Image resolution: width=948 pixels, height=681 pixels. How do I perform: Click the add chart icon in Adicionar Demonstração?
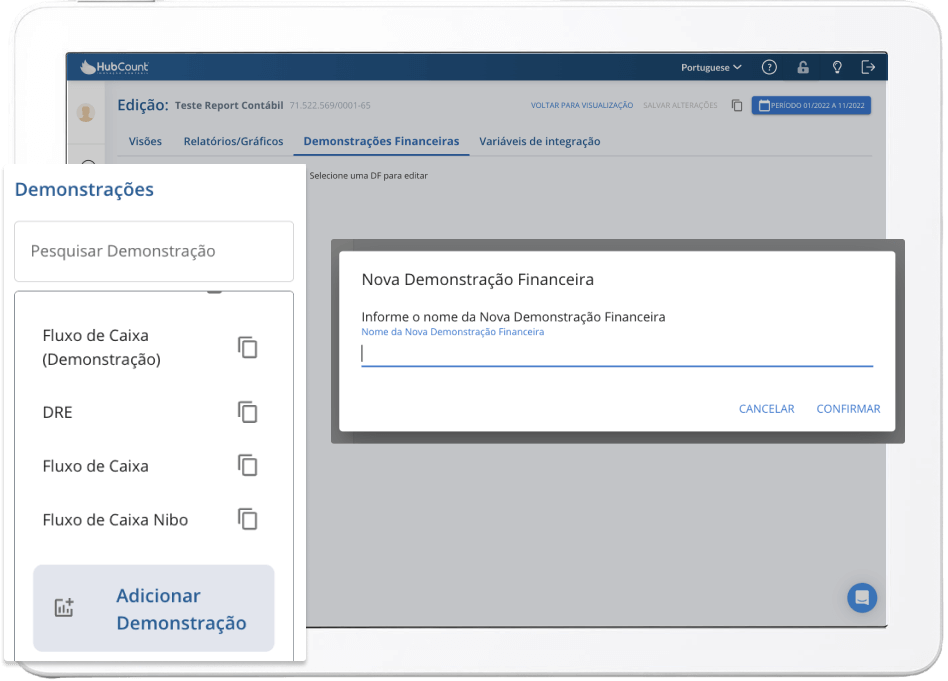pyautogui.click(x=64, y=608)
